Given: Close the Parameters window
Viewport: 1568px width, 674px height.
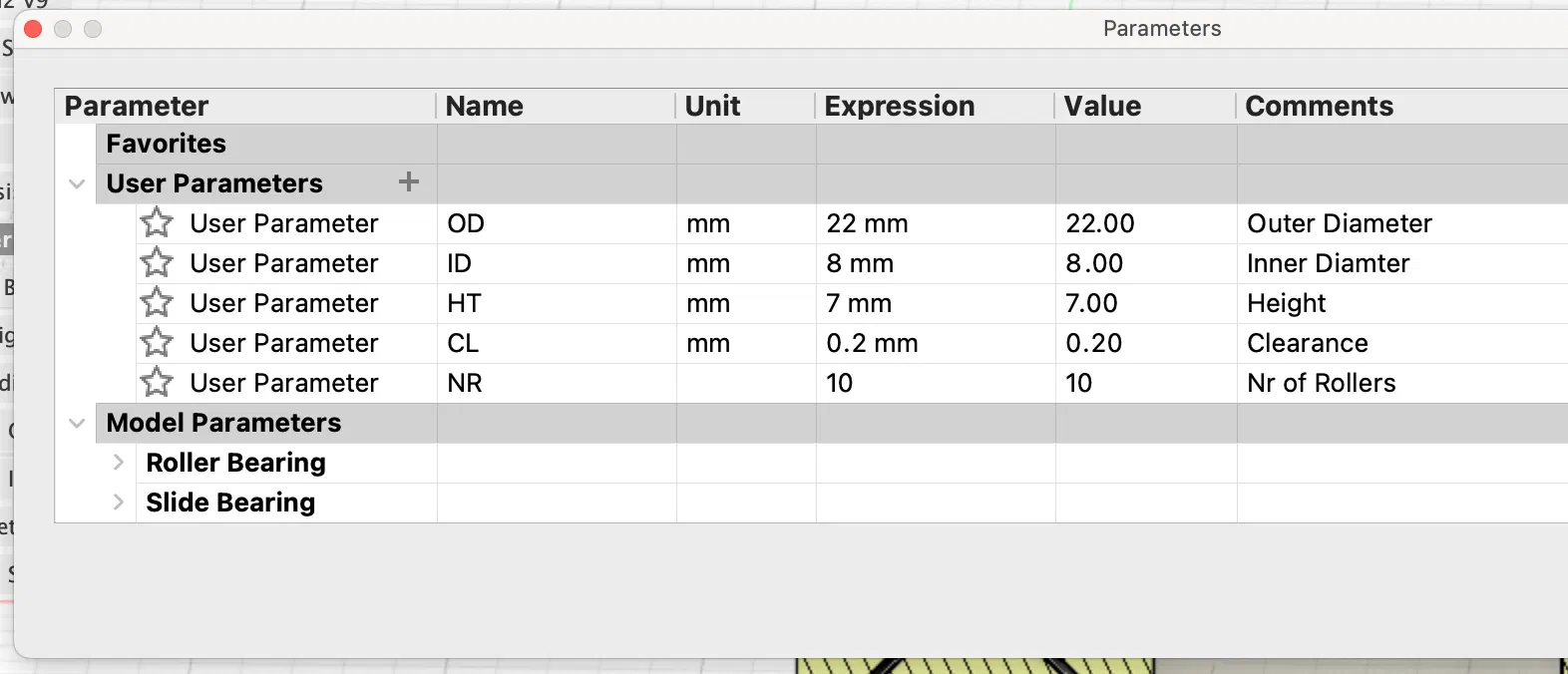Looking at the screenshot, I should point(33,29).
